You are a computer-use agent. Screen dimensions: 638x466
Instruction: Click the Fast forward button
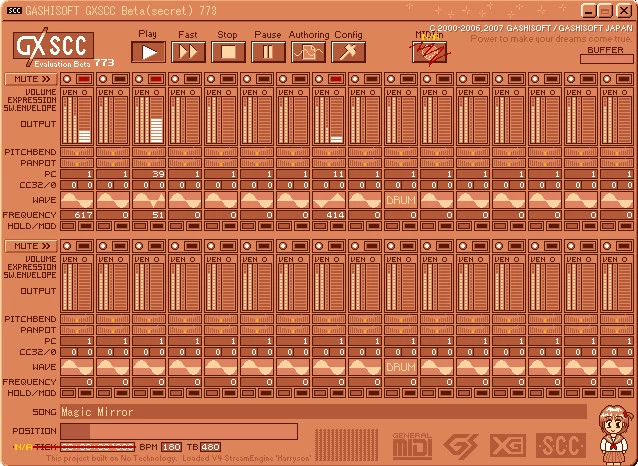coord(188,52)
